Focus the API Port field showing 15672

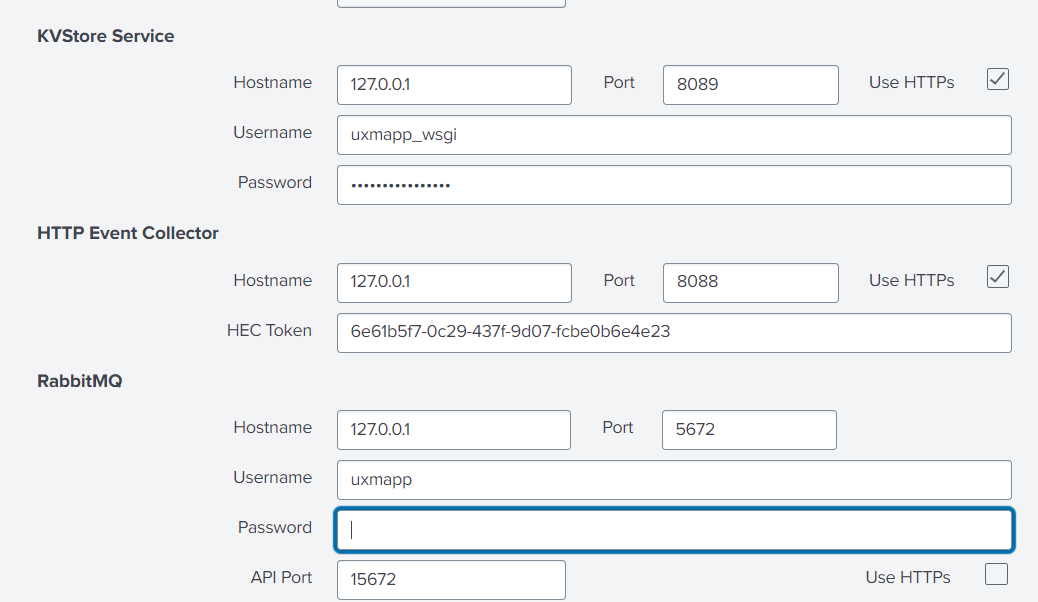point(450,580)
